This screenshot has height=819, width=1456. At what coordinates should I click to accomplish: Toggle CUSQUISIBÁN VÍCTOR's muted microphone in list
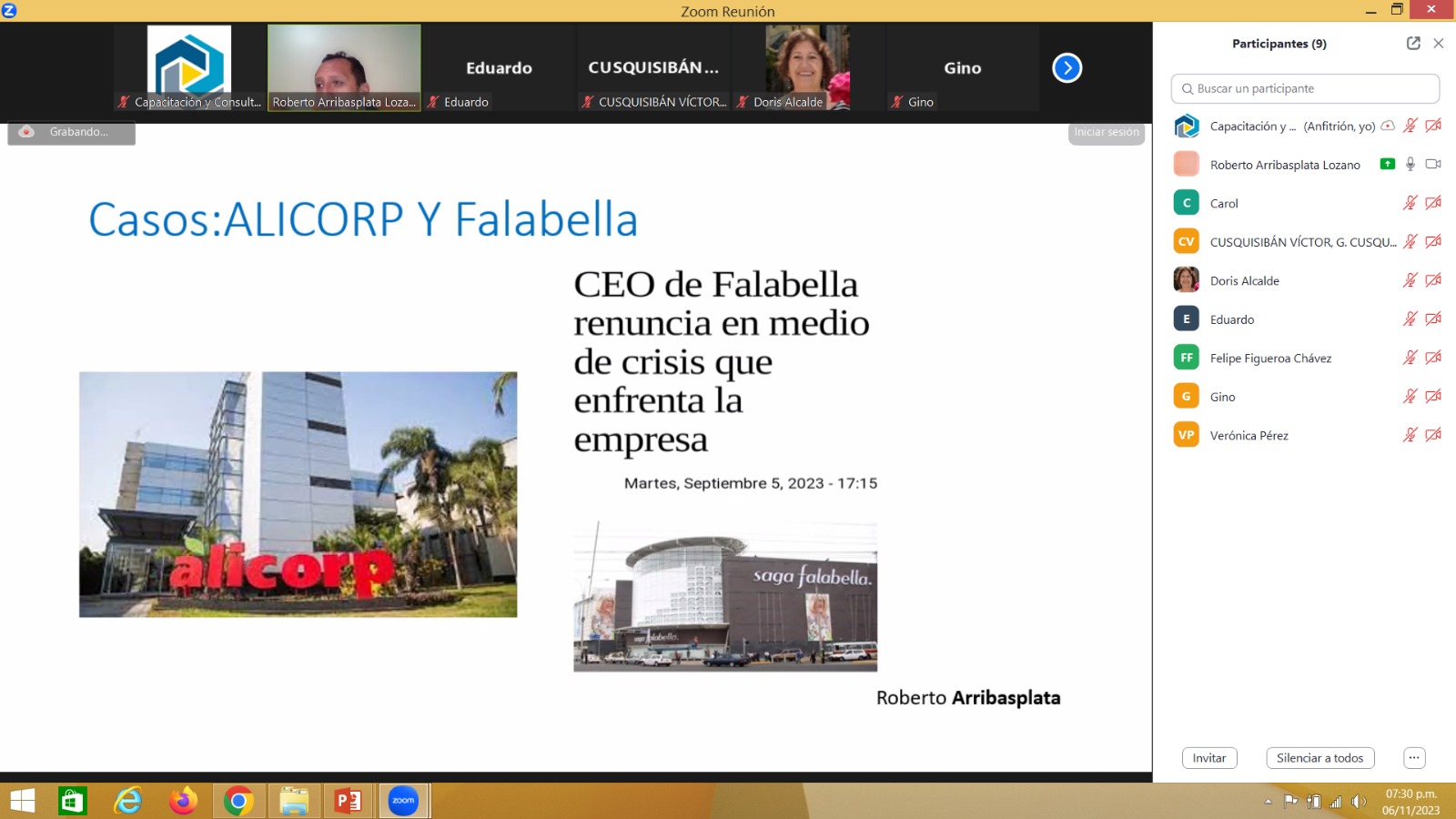coord(1410,241)
